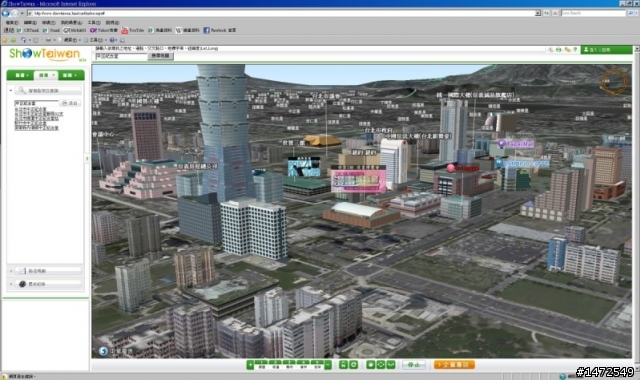
Task: Click the grey stop button
Action: point(414,364)
